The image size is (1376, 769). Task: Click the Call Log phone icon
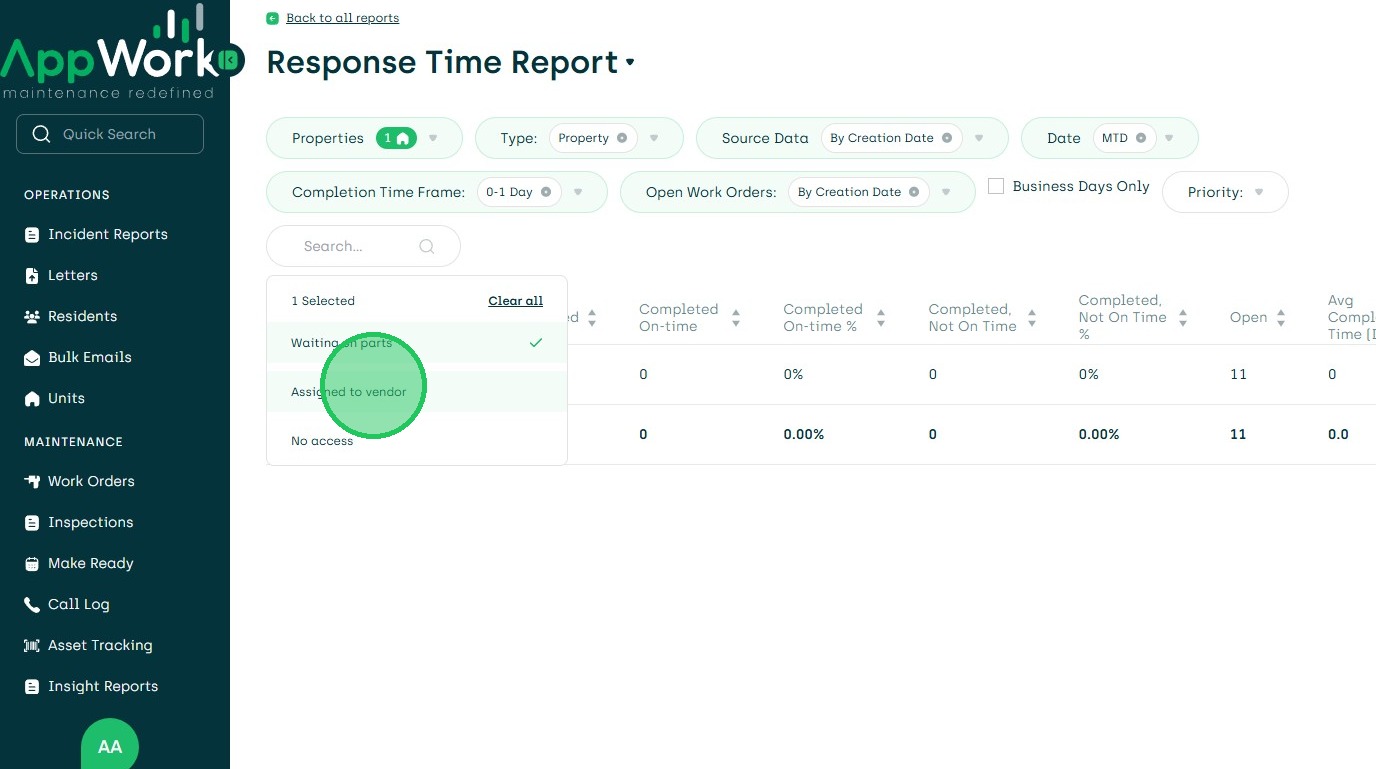coord(32,605)
